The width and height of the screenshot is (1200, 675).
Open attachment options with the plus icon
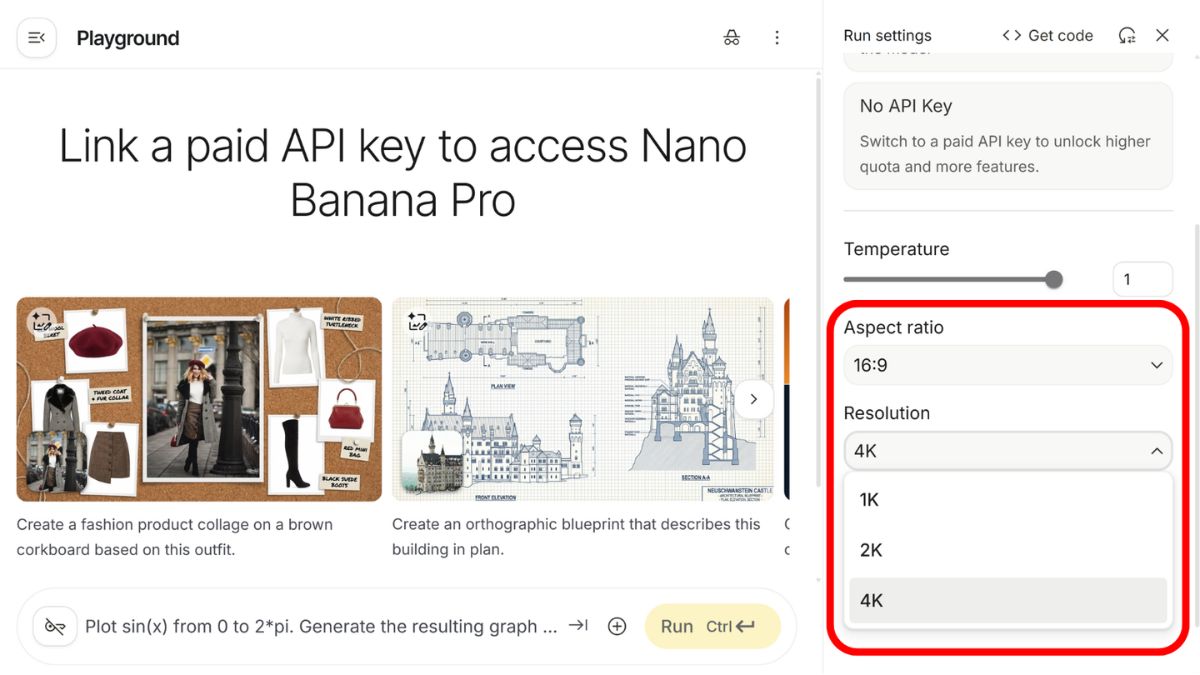click(617, 626)
